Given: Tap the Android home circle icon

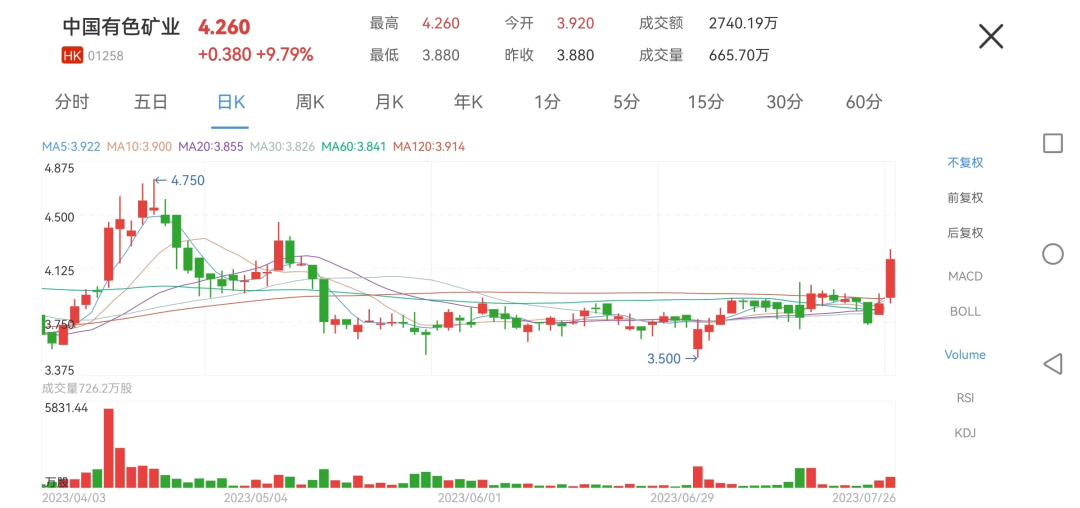Looking at the screenshot, I should point(1052,254).
